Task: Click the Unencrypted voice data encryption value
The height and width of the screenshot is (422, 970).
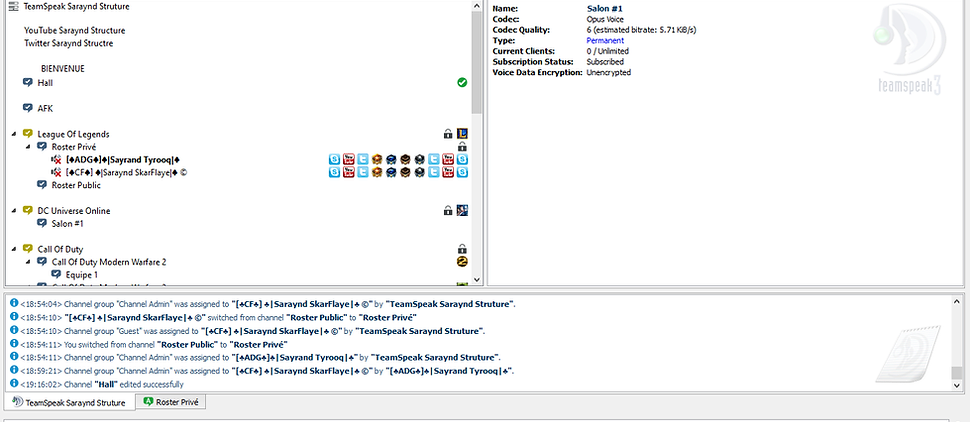Action: tap(609, 72)
